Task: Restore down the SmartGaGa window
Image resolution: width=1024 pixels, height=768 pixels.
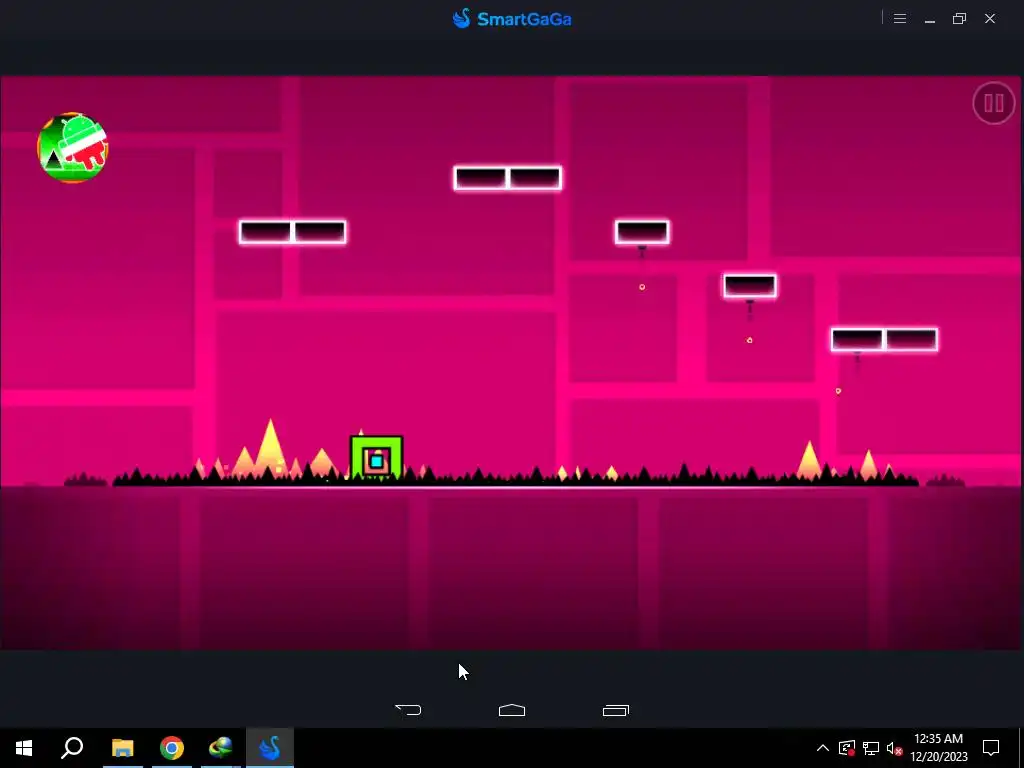Action: click(x=959, y=19)
